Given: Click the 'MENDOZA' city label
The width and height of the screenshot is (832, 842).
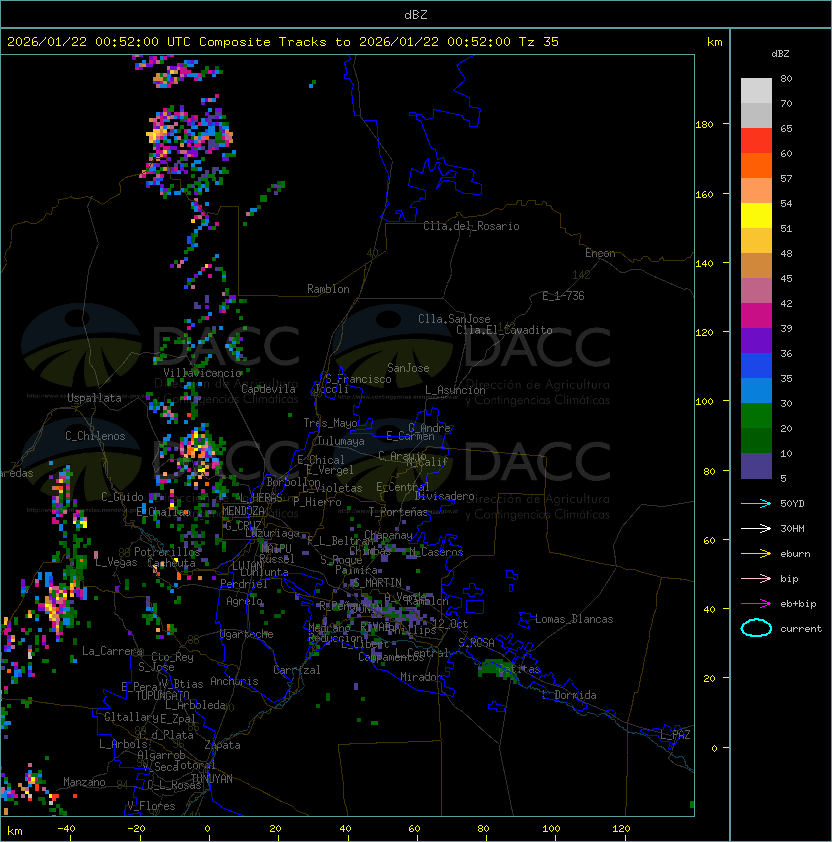Looking at the screenshot, I should [x=243, y=511].
